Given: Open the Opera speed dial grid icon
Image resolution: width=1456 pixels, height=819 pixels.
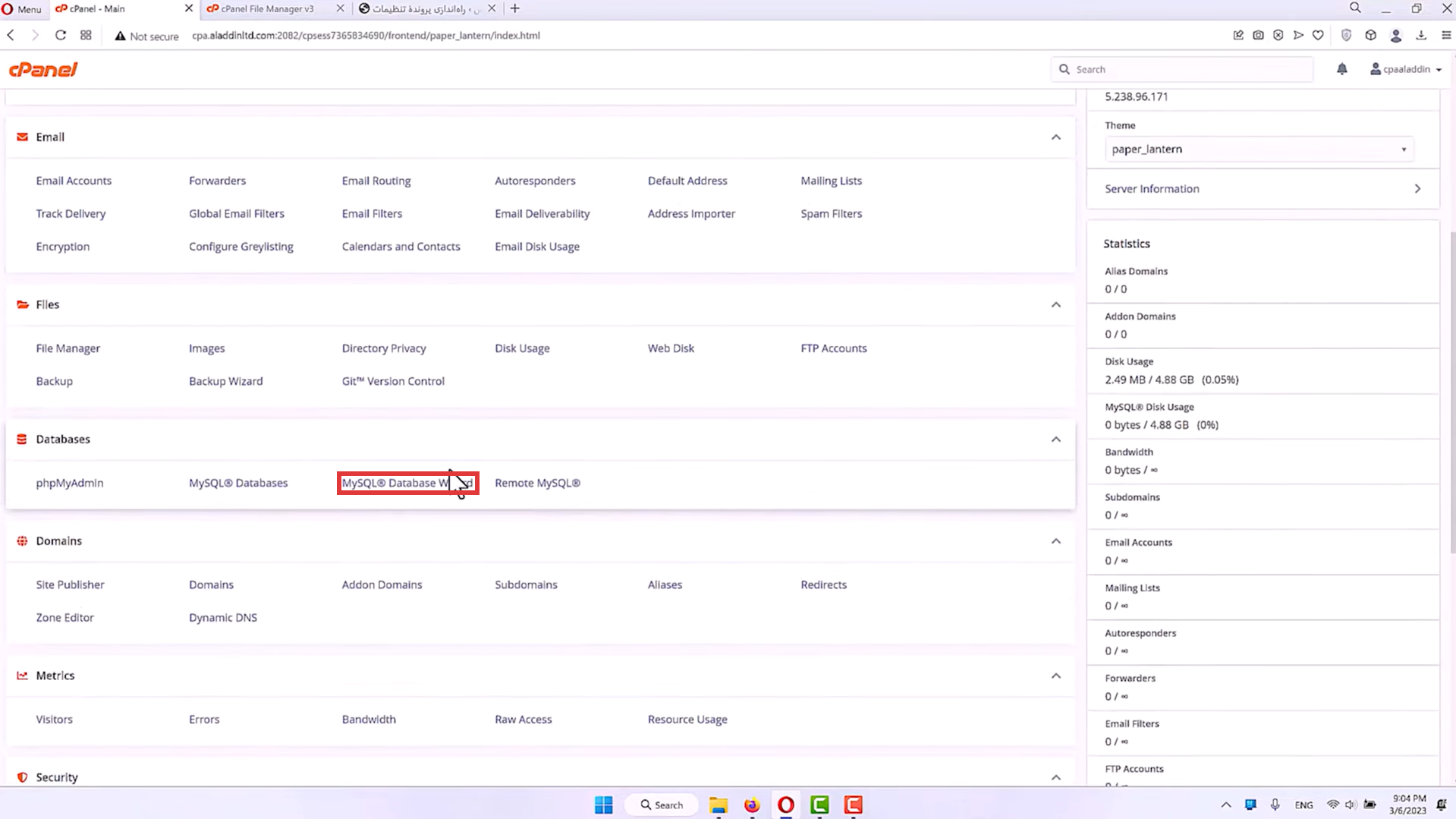Looking at the screenshot, I should (x=86, y=36).
